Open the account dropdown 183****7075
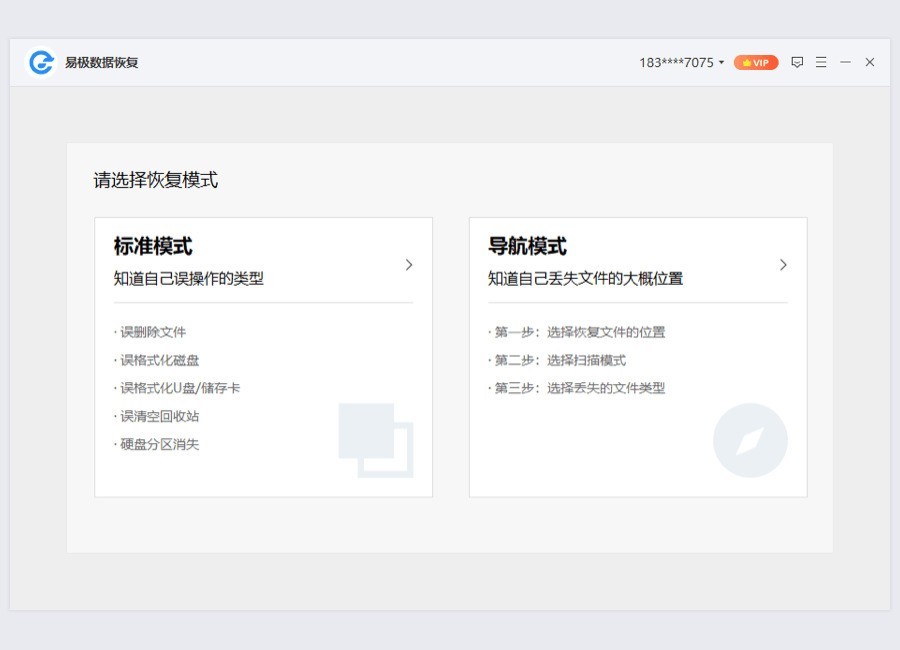Image resolution: width=900 pixels, height=650 pixels. 681,62
